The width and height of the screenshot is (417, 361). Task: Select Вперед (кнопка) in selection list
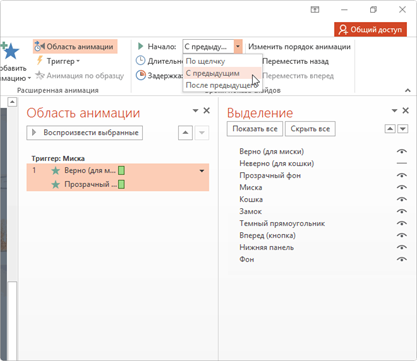267,236
